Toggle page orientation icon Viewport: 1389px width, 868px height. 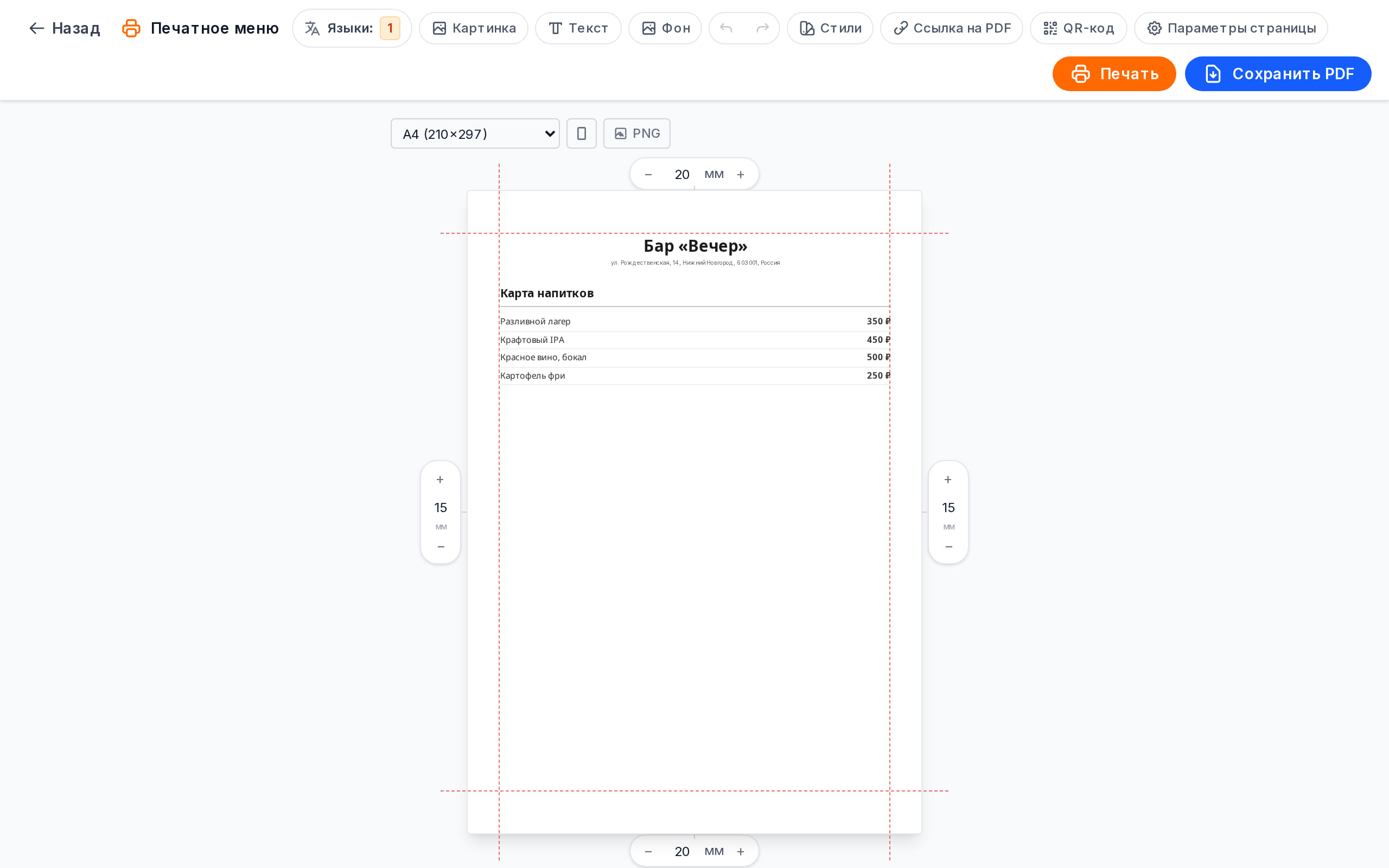coord(582,134)
